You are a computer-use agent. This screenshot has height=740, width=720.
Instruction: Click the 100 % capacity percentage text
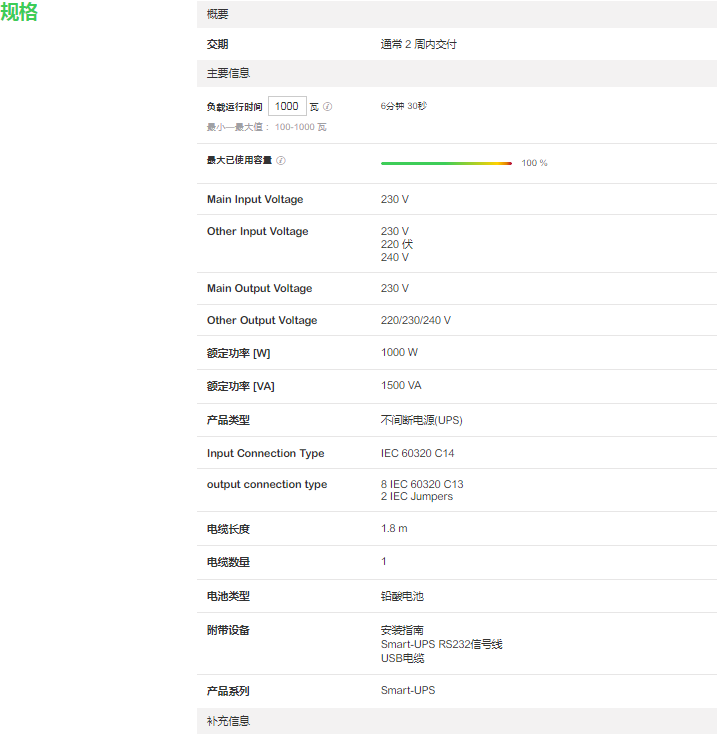point(534,163)
